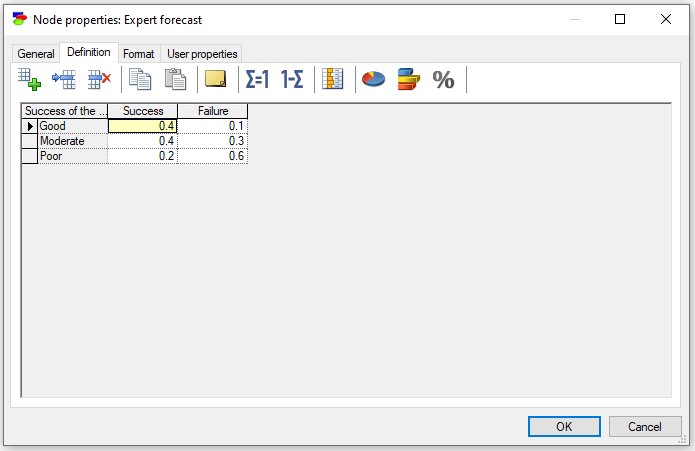Viewport: 695px width, 451px height.
Task: Select the Poor/Success cell 0.2
Action: click(x=143, y=156)
